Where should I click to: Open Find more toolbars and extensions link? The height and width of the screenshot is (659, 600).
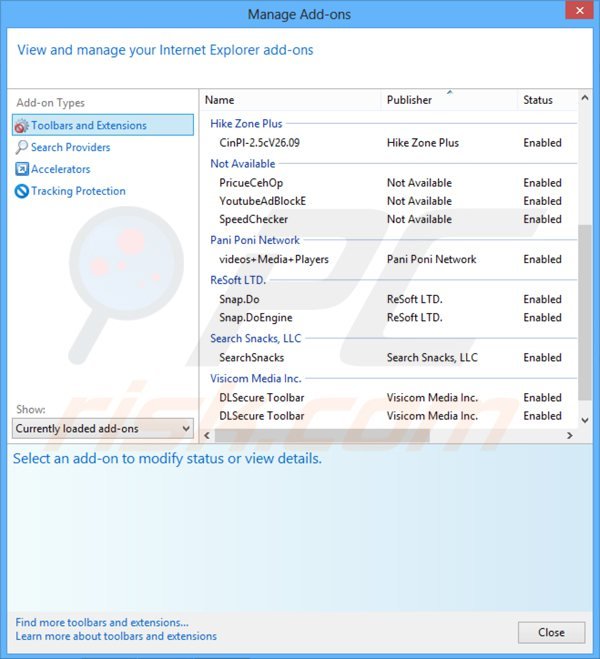(x=101, y=622)
